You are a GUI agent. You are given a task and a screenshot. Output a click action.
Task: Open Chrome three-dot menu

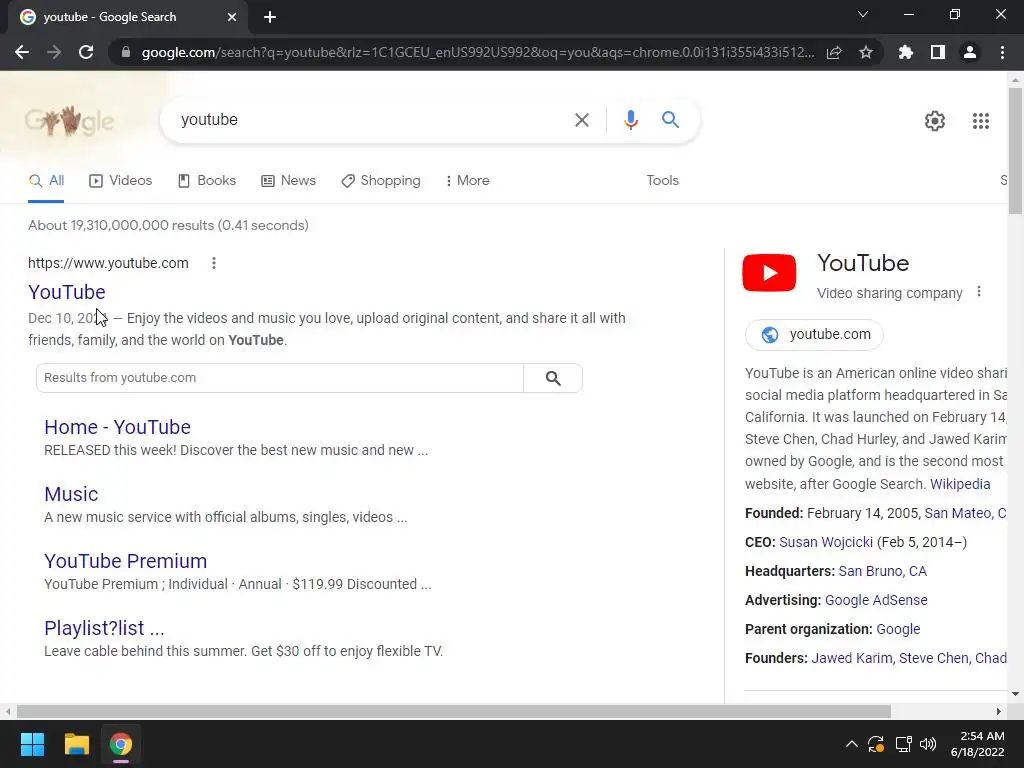[1002, 52]
